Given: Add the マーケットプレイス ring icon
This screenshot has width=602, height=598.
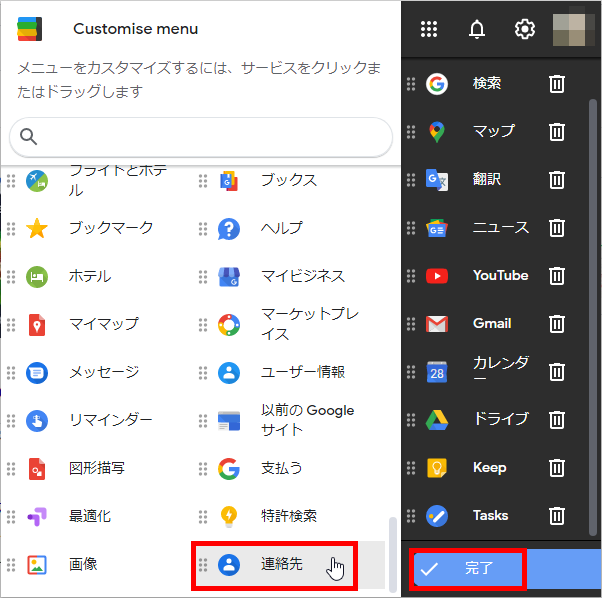Looking at the screenshot, I should [x=229, y=325].
